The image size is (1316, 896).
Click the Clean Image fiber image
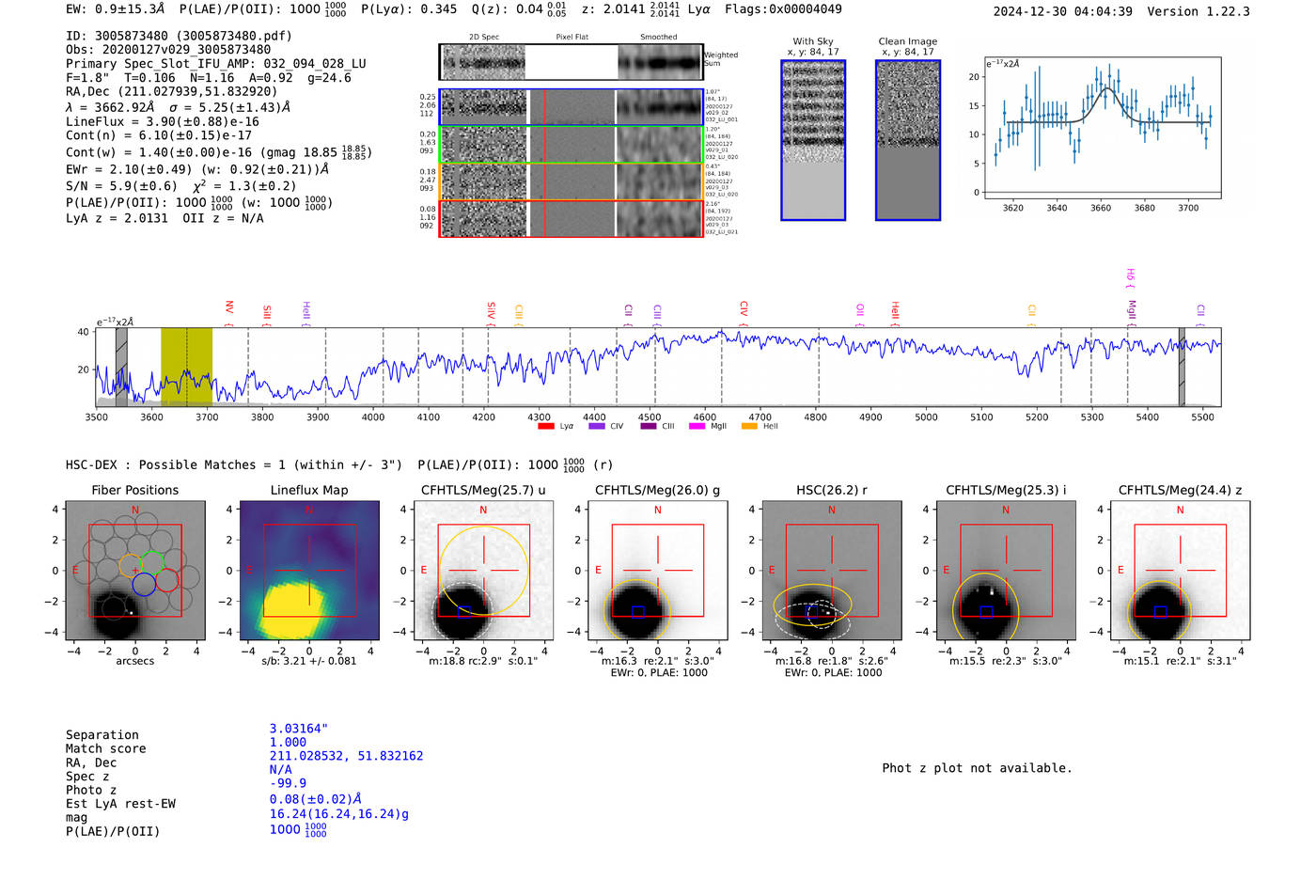(x=908, y=140)
